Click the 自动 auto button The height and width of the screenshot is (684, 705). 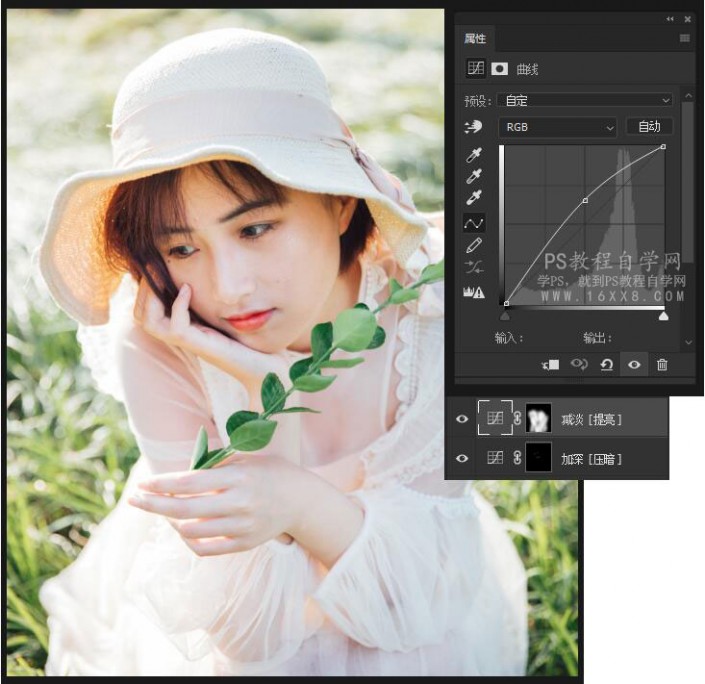click(649, 127)
